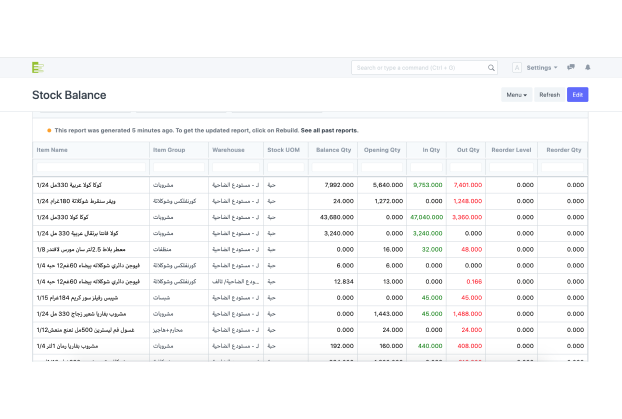622x419 pixels.
Task: Open the Settings dropdown
Action: point(541,67)
